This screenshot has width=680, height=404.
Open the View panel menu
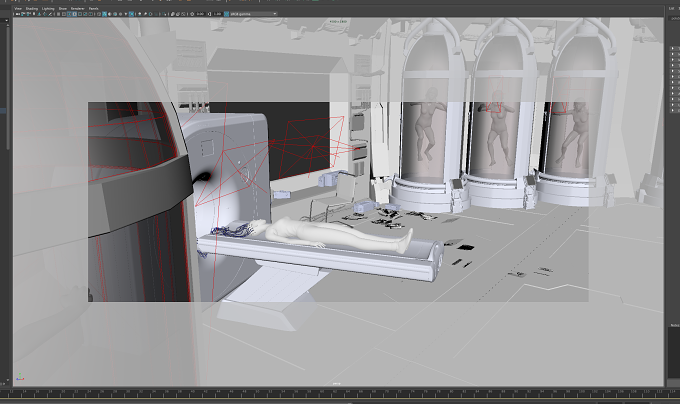[18, 9]
